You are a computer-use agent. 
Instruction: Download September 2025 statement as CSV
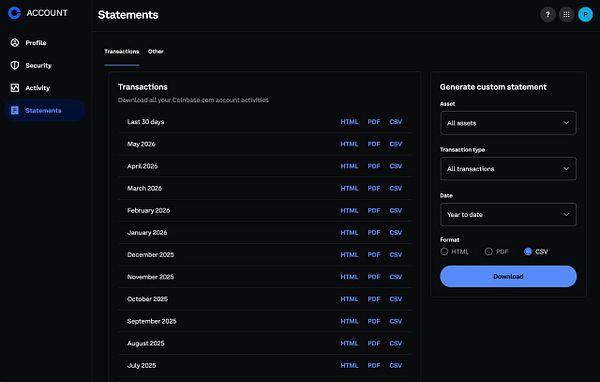[x=396, y=321]
